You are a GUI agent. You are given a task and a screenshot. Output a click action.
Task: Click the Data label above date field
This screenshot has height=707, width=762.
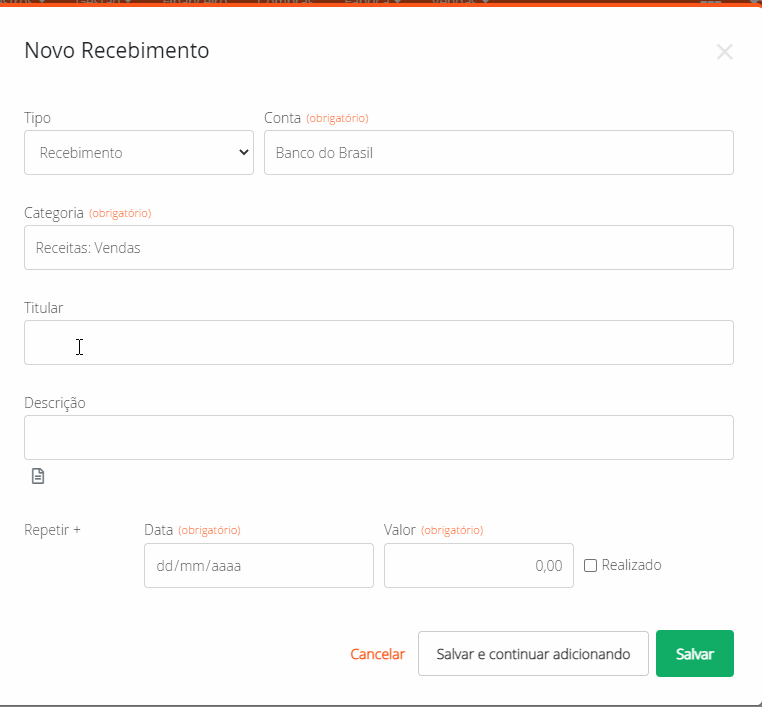pos(159,530)
